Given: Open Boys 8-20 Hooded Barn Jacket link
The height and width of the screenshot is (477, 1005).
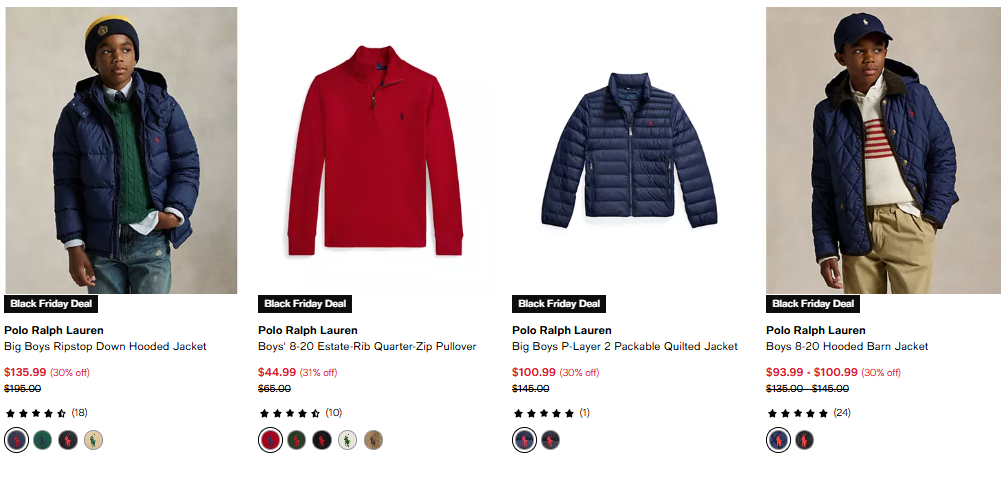Looking at the screenshot, I should point(847,347).
